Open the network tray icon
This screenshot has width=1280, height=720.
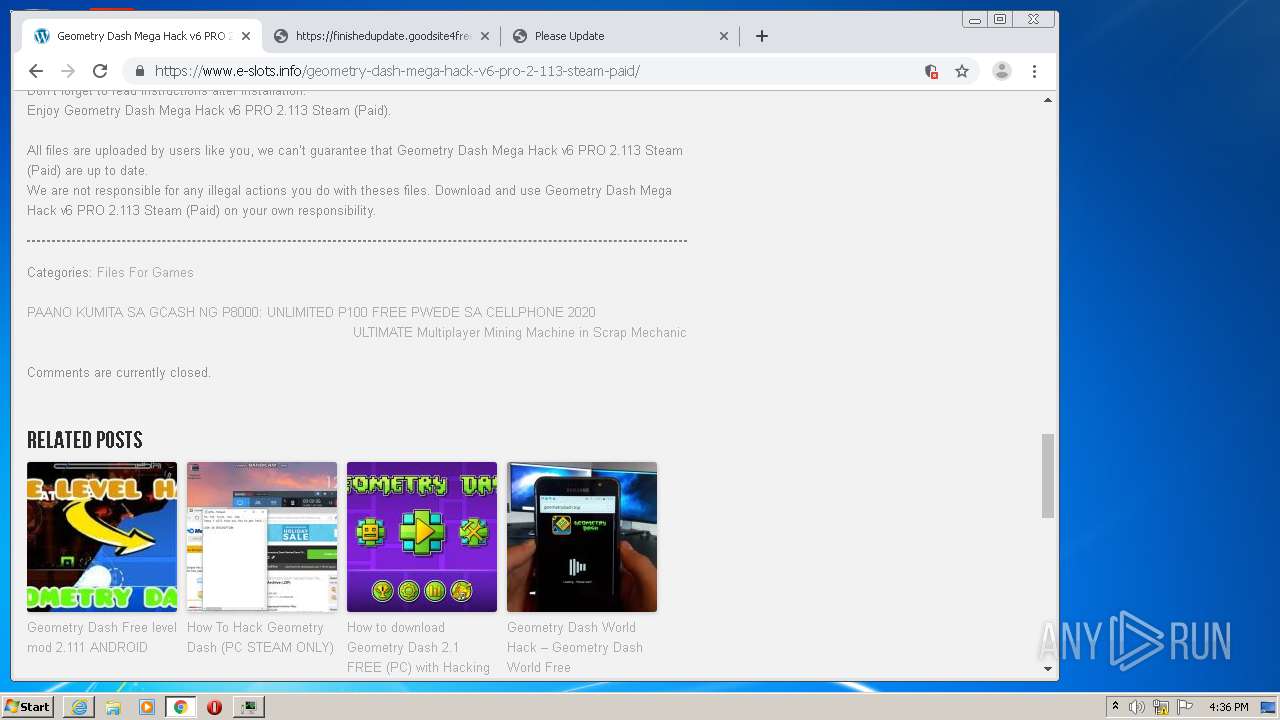1161,707
